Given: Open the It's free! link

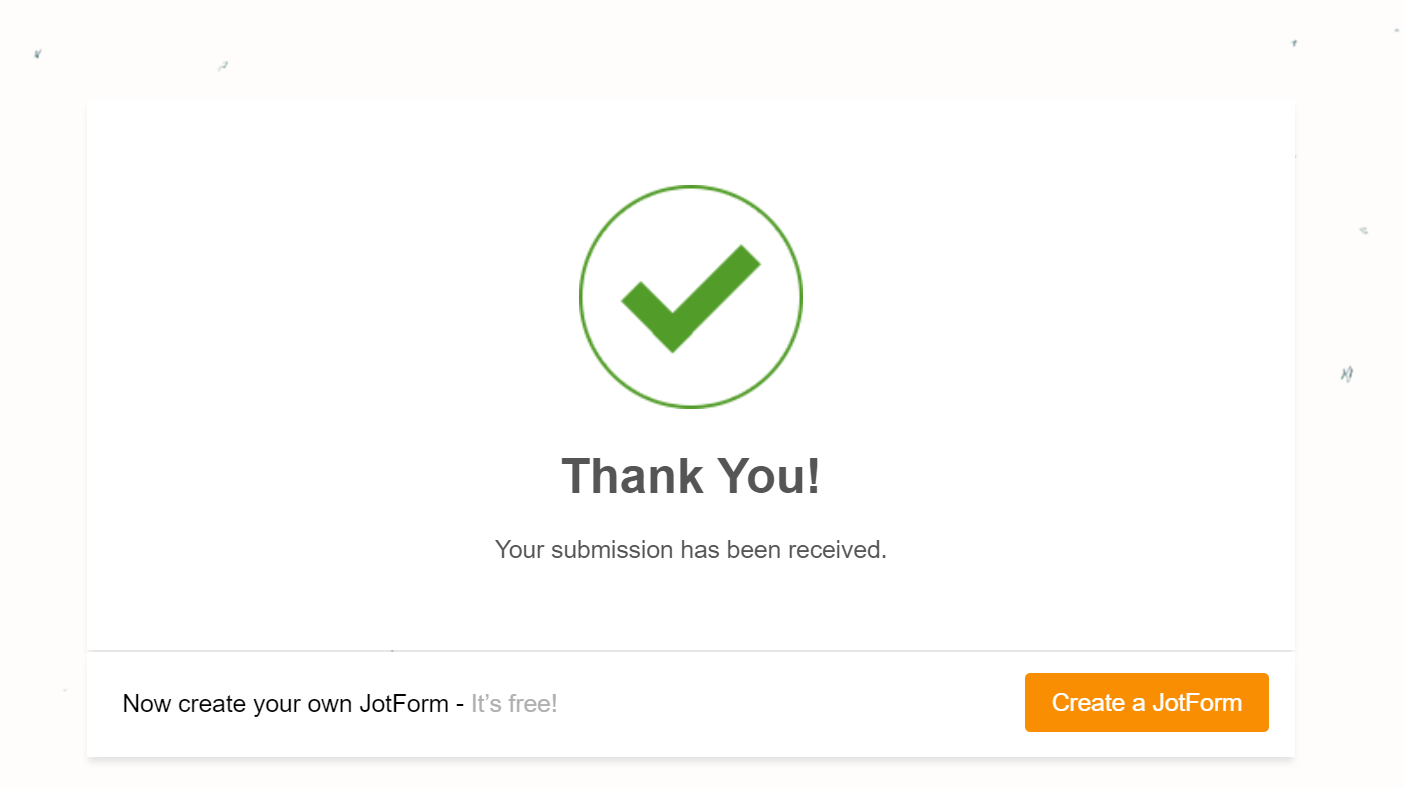Looking at the screenshot, I should coord(513,703).
